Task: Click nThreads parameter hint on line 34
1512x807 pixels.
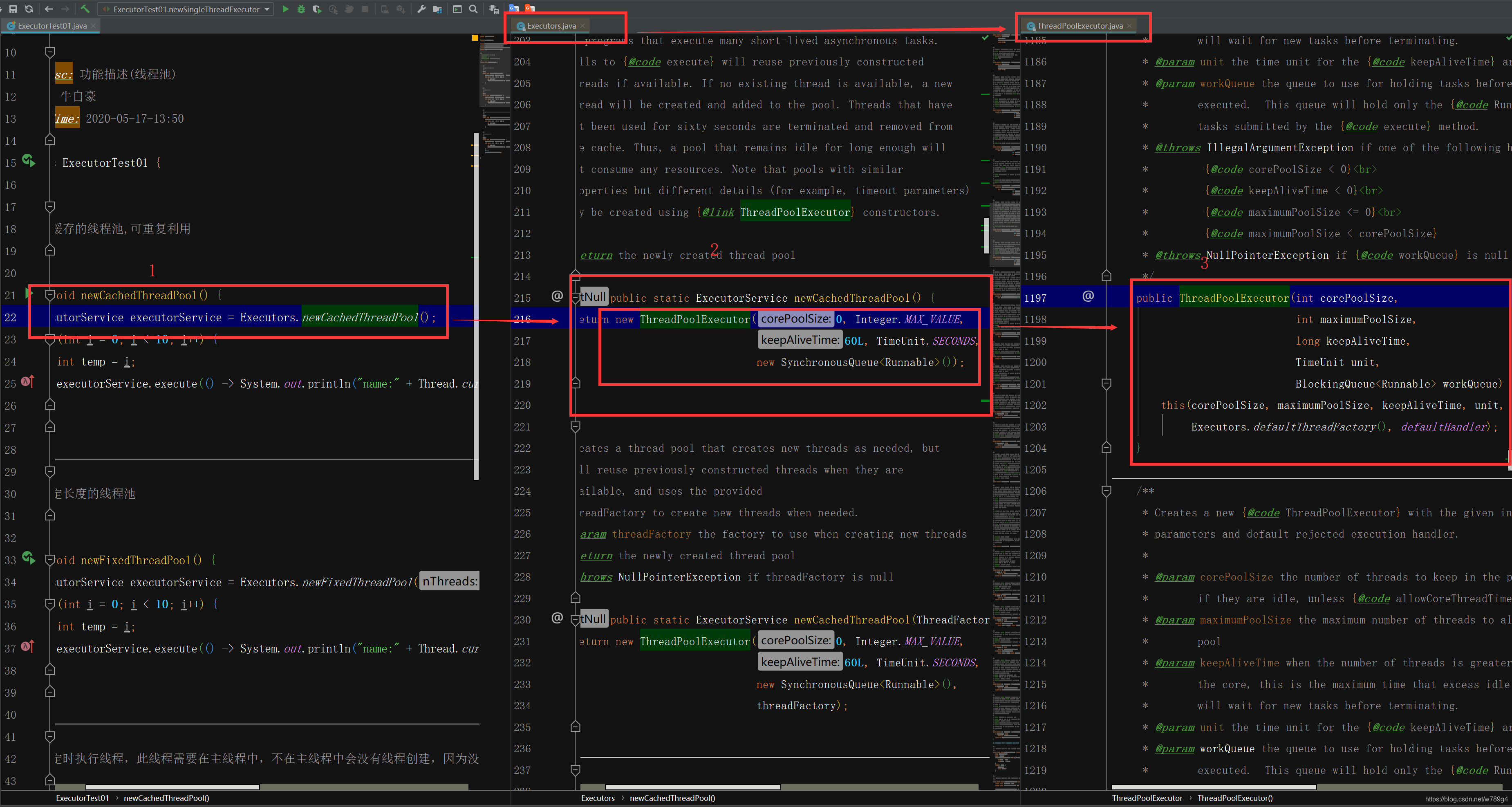Action: point(450,581)
